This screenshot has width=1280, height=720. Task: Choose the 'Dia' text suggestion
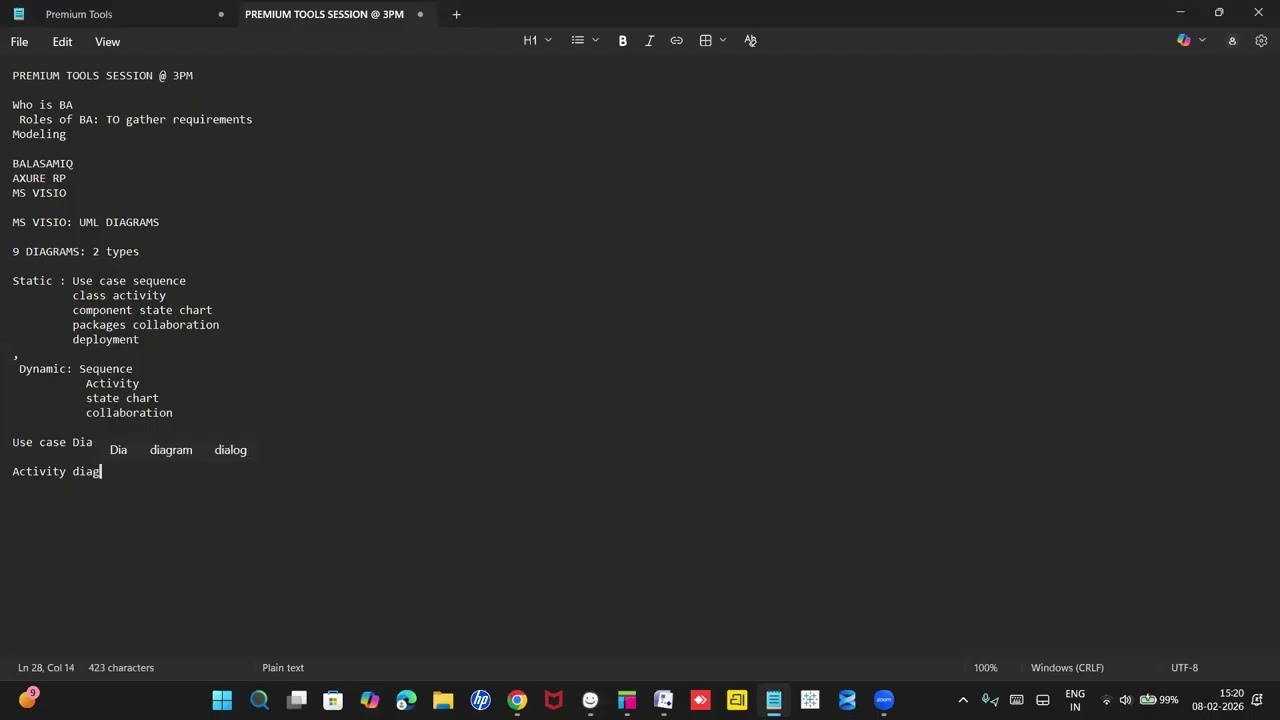pyautogui.click(x=118, y=450)
